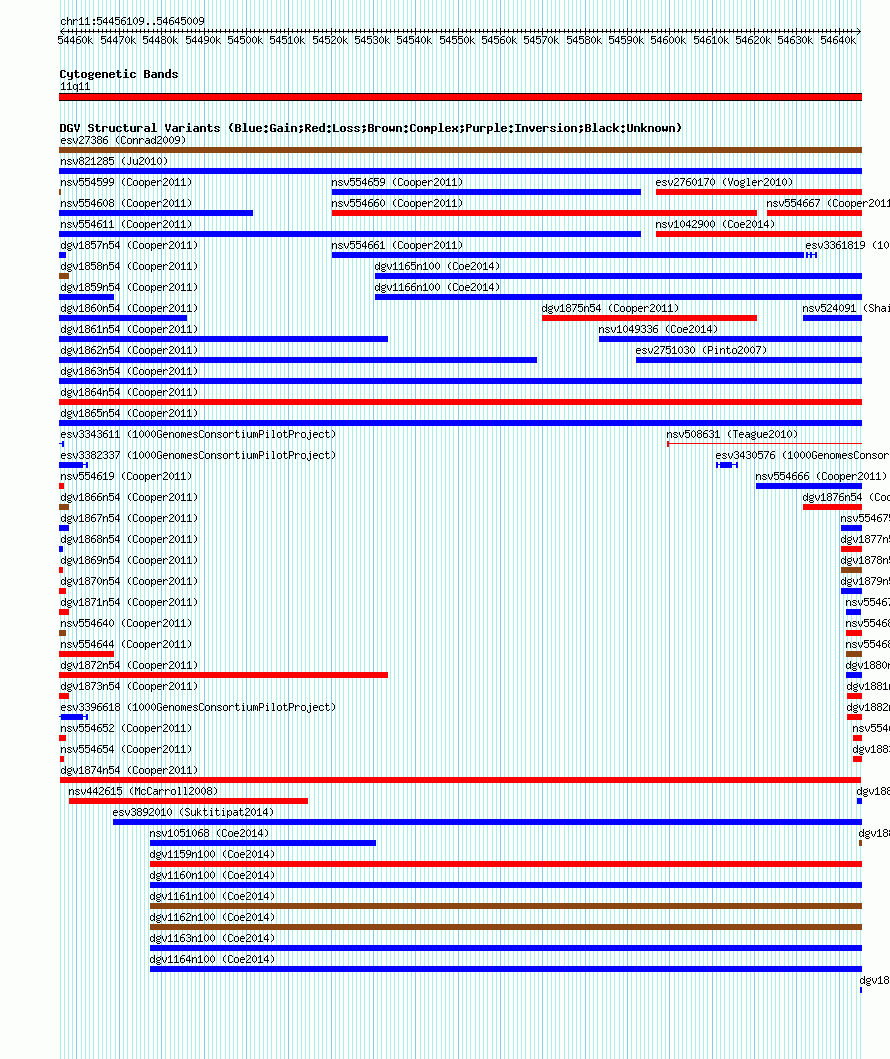The height and width of the screenshot is (1059, 890).
Task: Open dgv1869n54 (Cooper2011) entry
Action: (x=129, y=560)
